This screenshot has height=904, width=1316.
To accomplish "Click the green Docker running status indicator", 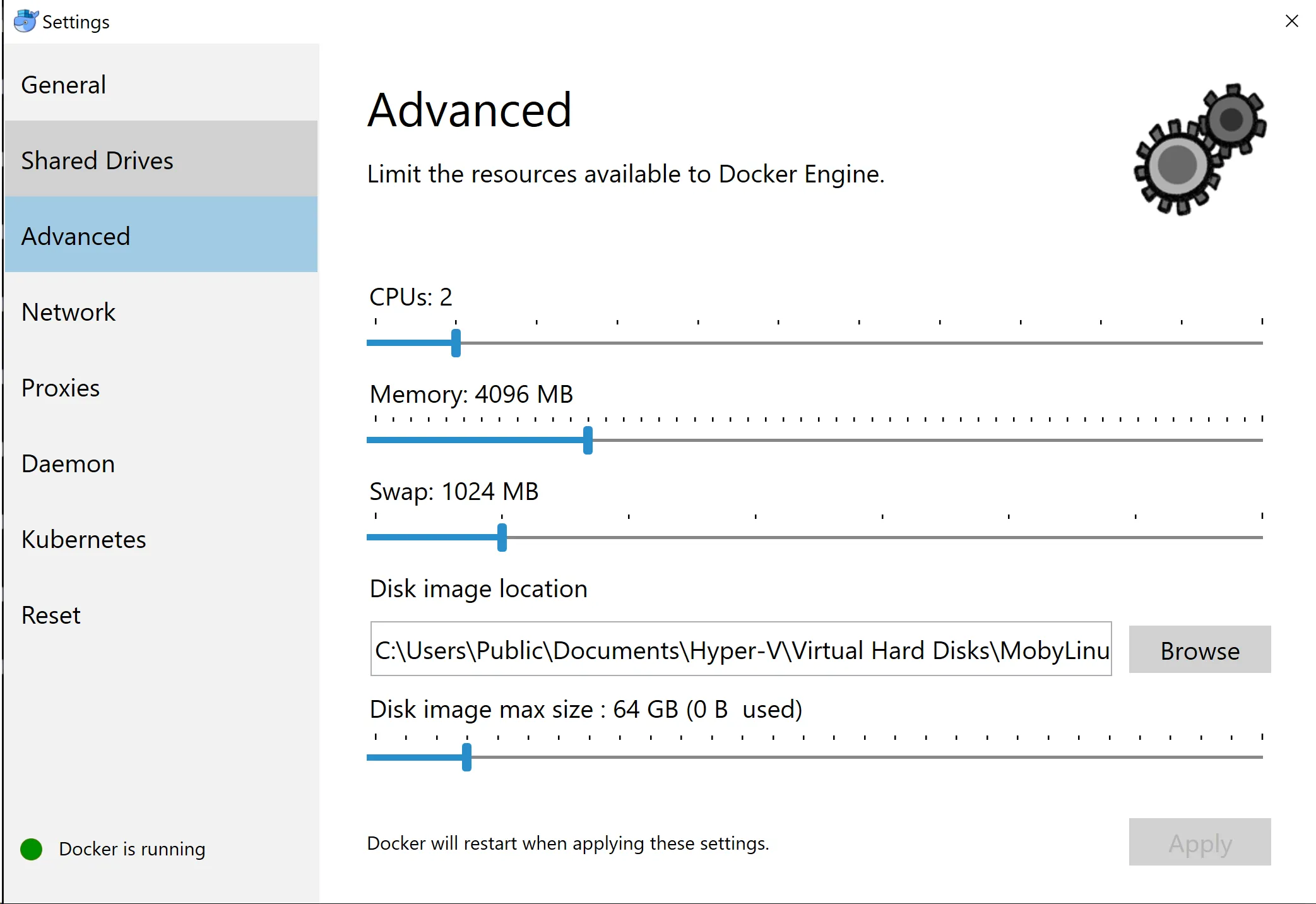I will [x=31, y=849].
